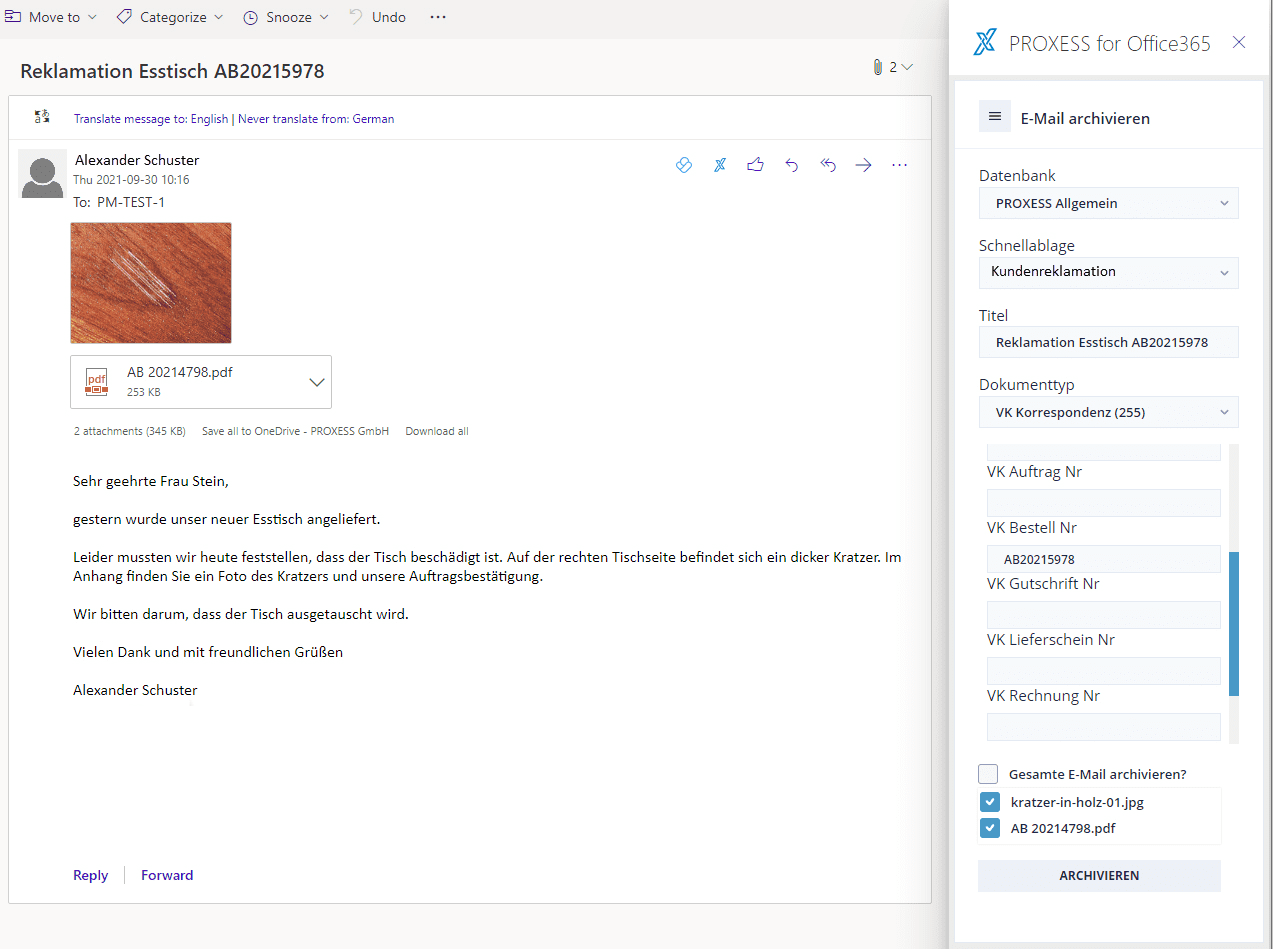Click the PDF file icon on attachment

[x=97, y=382]
